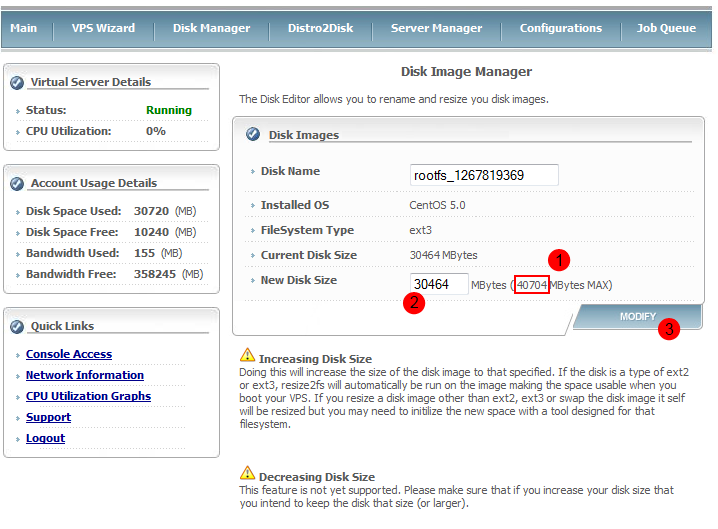This screenshot has width=718, height=529.
Task: Click the Logout link
Action: coord(45,438)
